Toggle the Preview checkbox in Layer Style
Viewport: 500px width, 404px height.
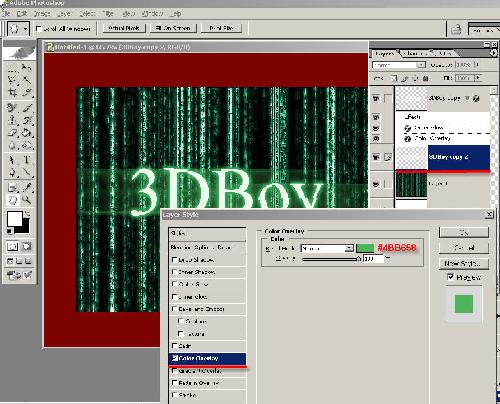451,277
